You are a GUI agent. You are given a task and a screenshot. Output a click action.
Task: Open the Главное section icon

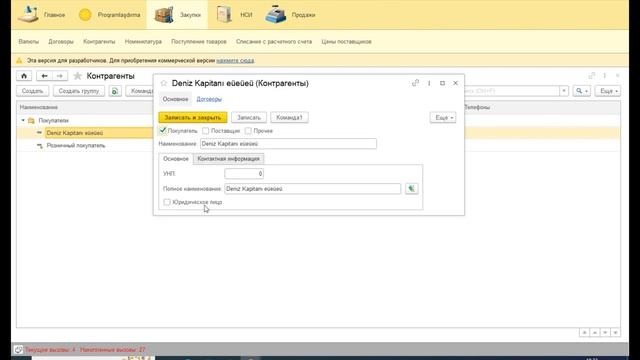[x=28, y=14]
